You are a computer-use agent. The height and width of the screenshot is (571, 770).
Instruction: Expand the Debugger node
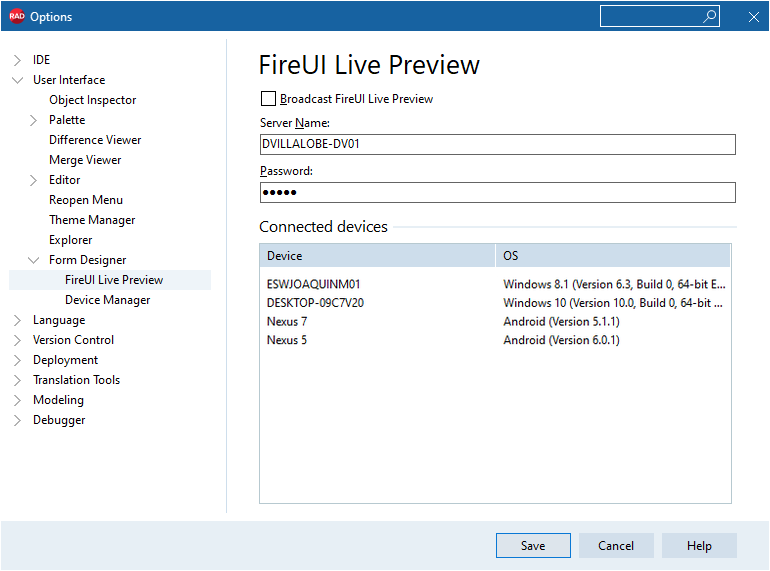pos(17,420)
